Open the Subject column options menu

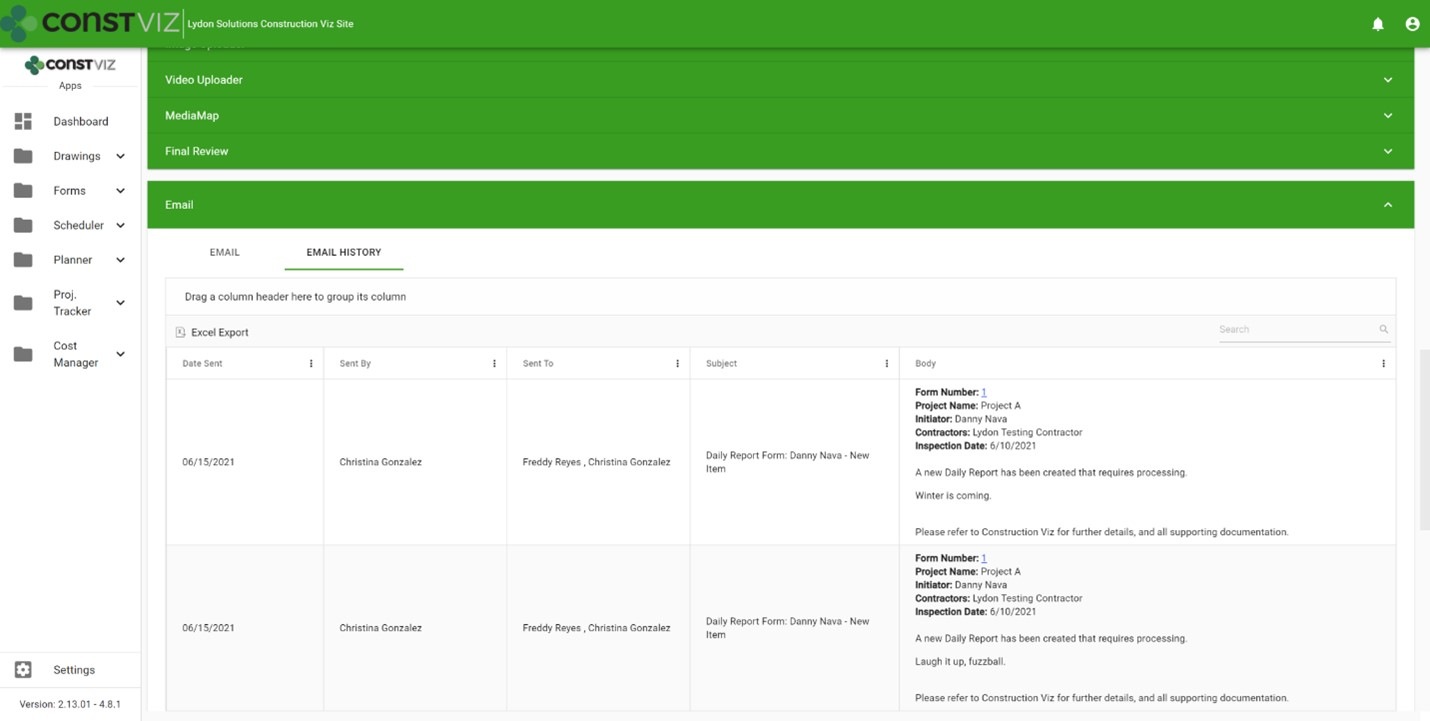[886, 364]
